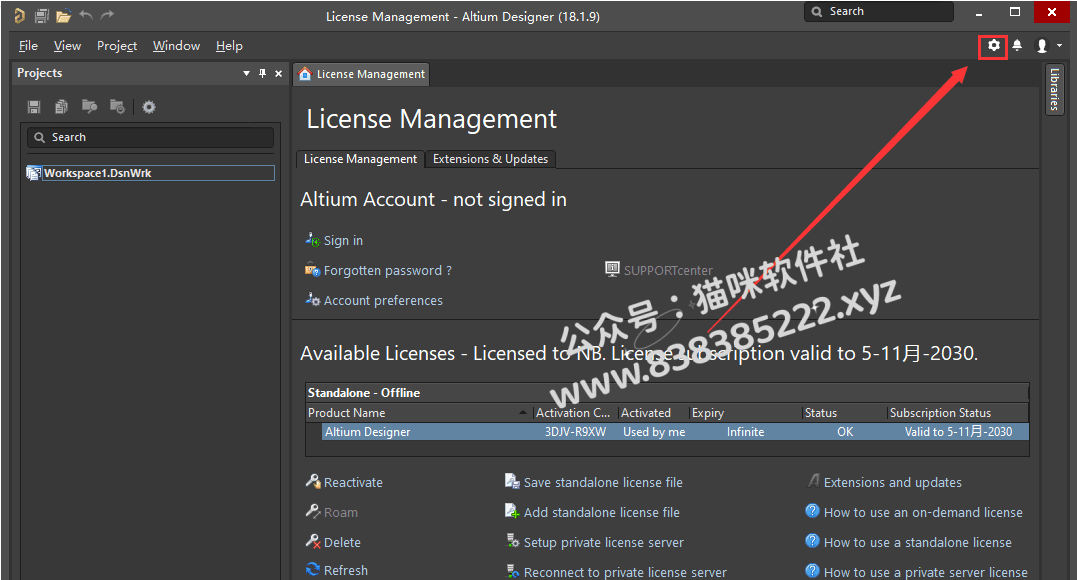Close the Projects panel
Viewport: 1077px width, 580px height.
(278, 74)
